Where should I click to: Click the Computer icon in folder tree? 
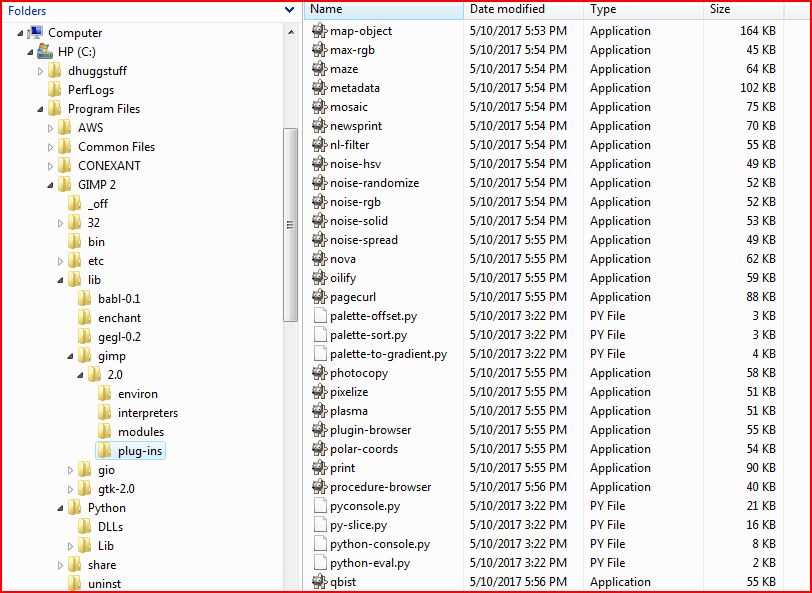(35, 33)
